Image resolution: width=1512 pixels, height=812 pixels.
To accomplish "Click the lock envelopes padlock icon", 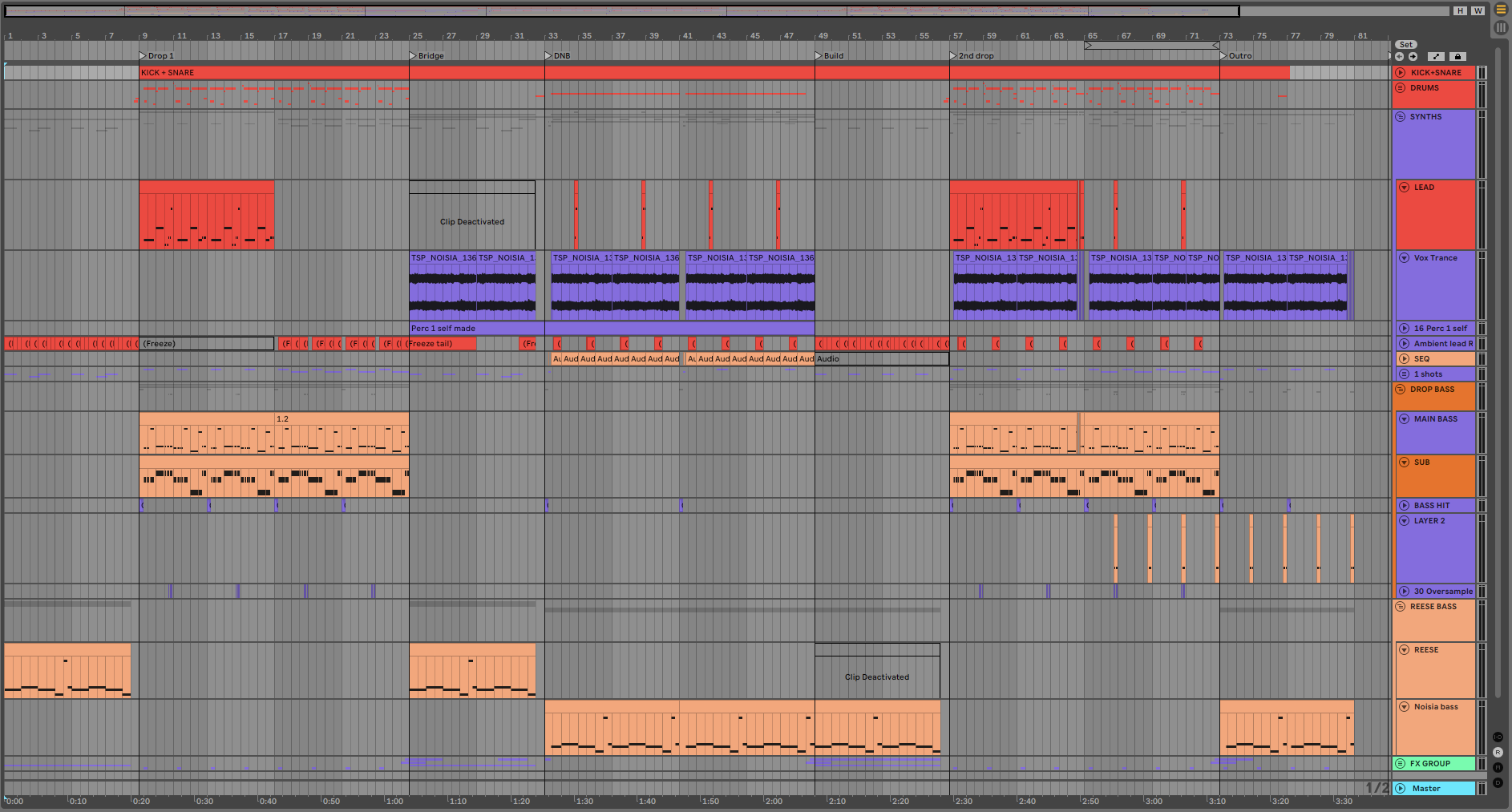I will click(1457, 56).
